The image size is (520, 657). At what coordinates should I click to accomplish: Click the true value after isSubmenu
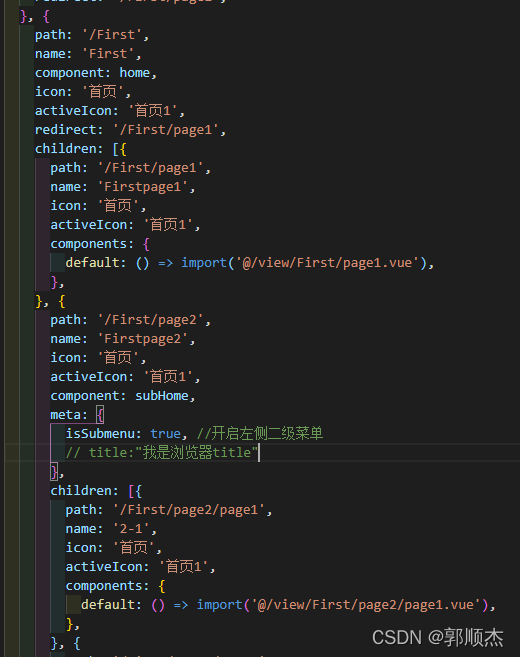(166, 434)
